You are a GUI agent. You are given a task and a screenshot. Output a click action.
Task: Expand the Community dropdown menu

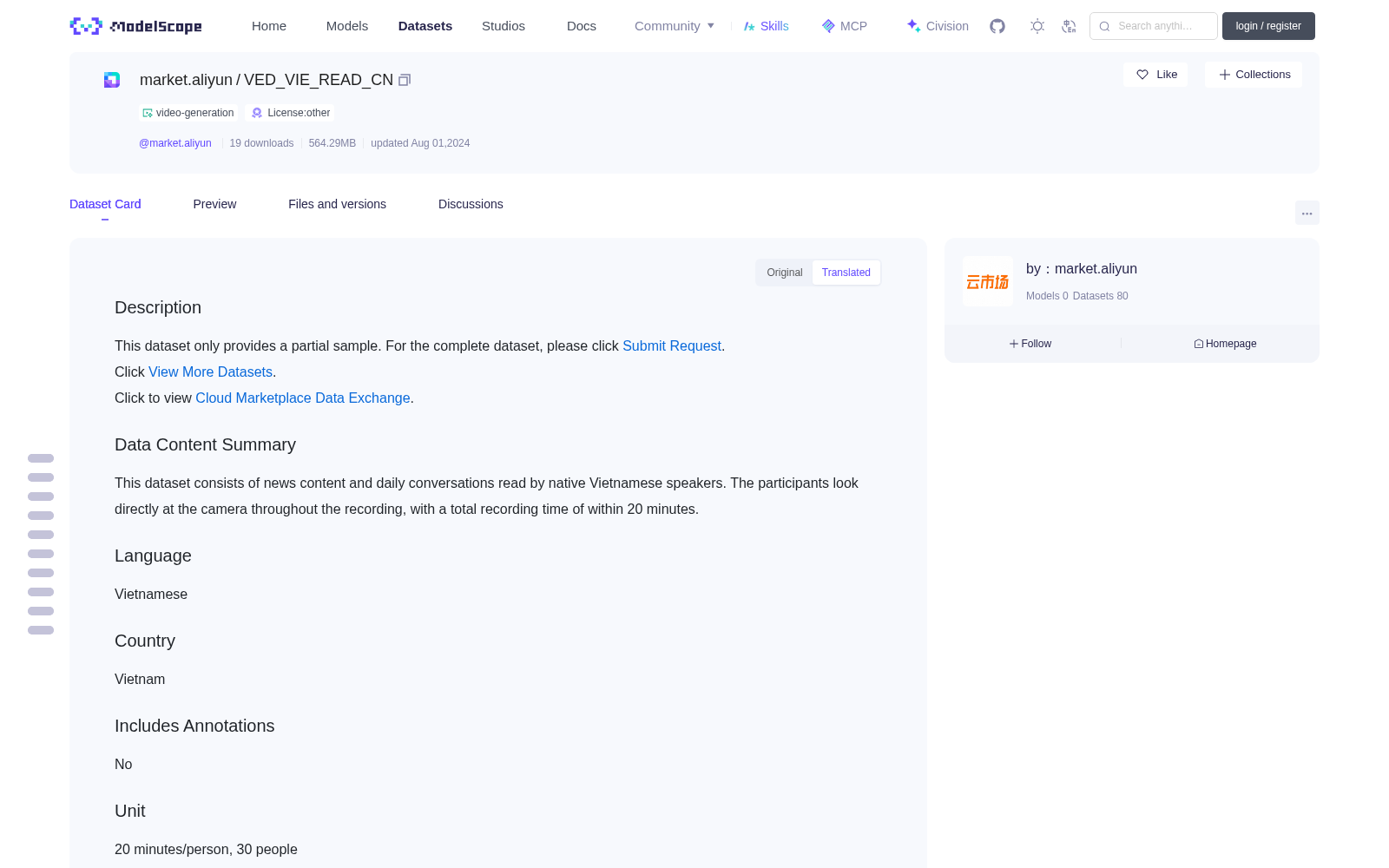[675, 26]
